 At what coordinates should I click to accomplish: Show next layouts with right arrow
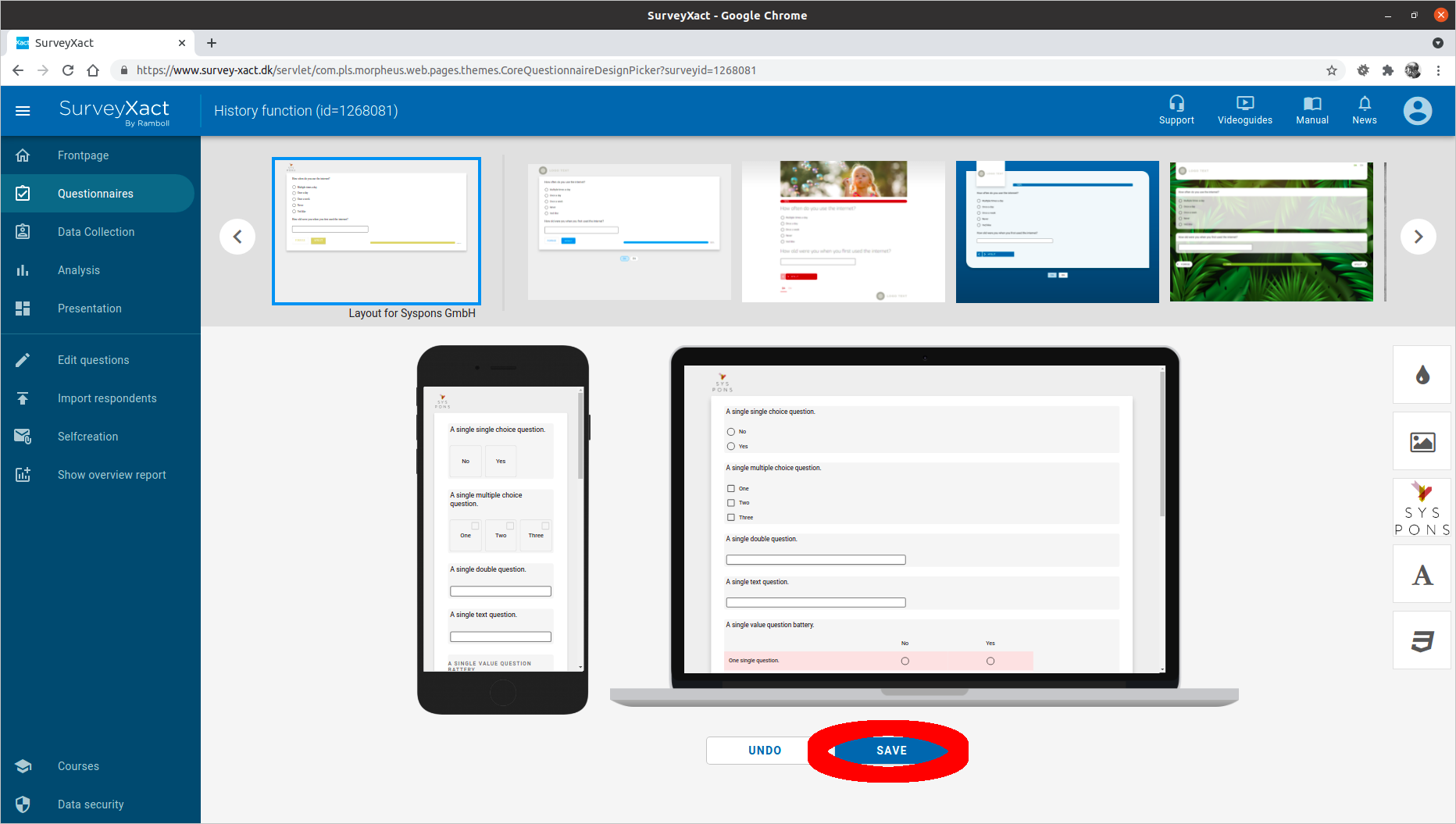[x=1419, y=237]
